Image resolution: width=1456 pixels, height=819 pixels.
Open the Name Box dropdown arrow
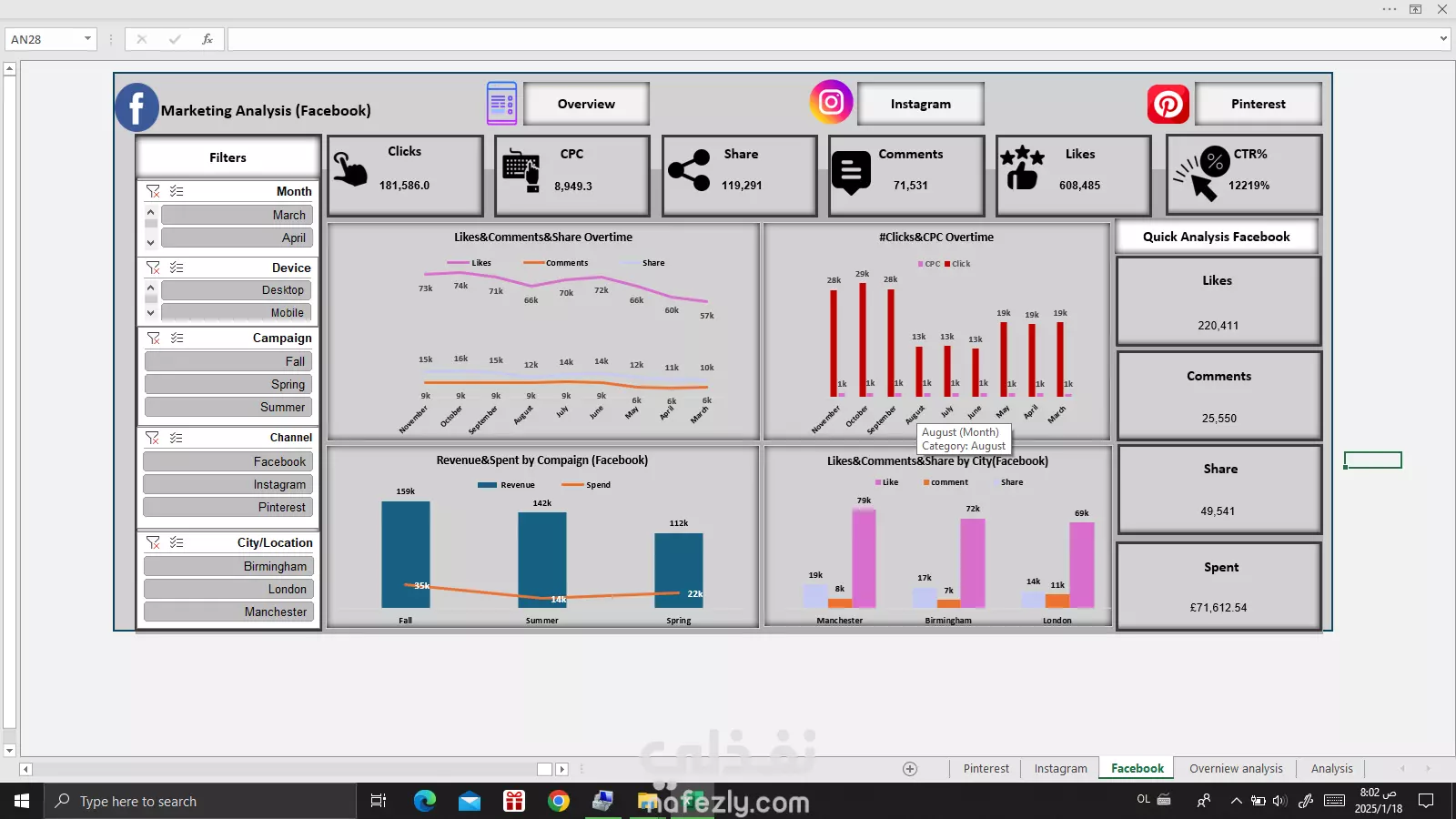tap(87, 39)
